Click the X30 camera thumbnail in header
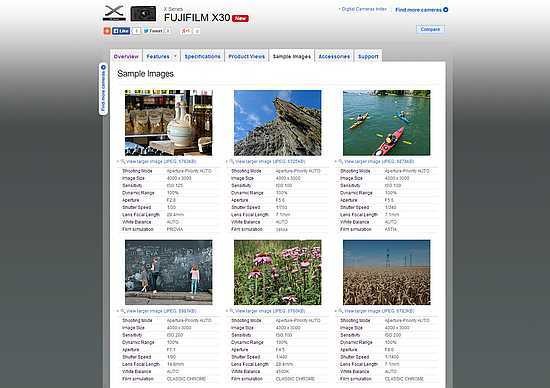 [x=143, y=14]
